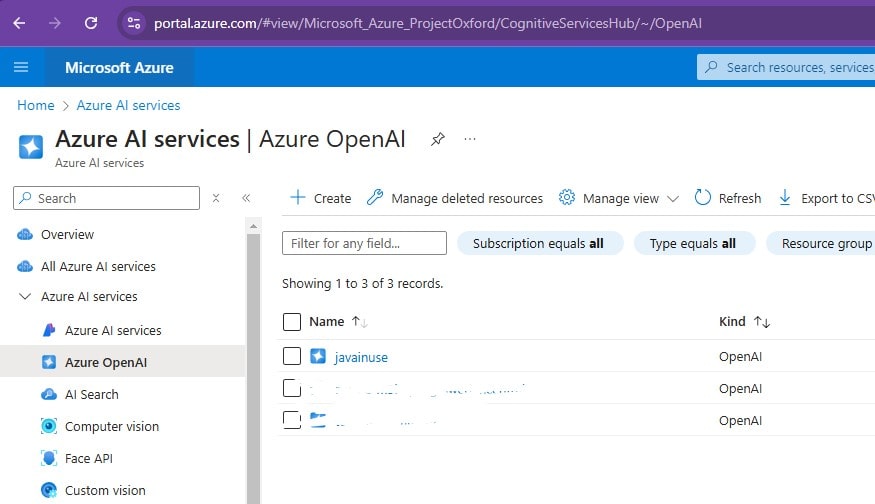Open the Azure portal hamburger menu
This screenshot has width=875, height=504.
pyautogui.click(x=21, y=67)
